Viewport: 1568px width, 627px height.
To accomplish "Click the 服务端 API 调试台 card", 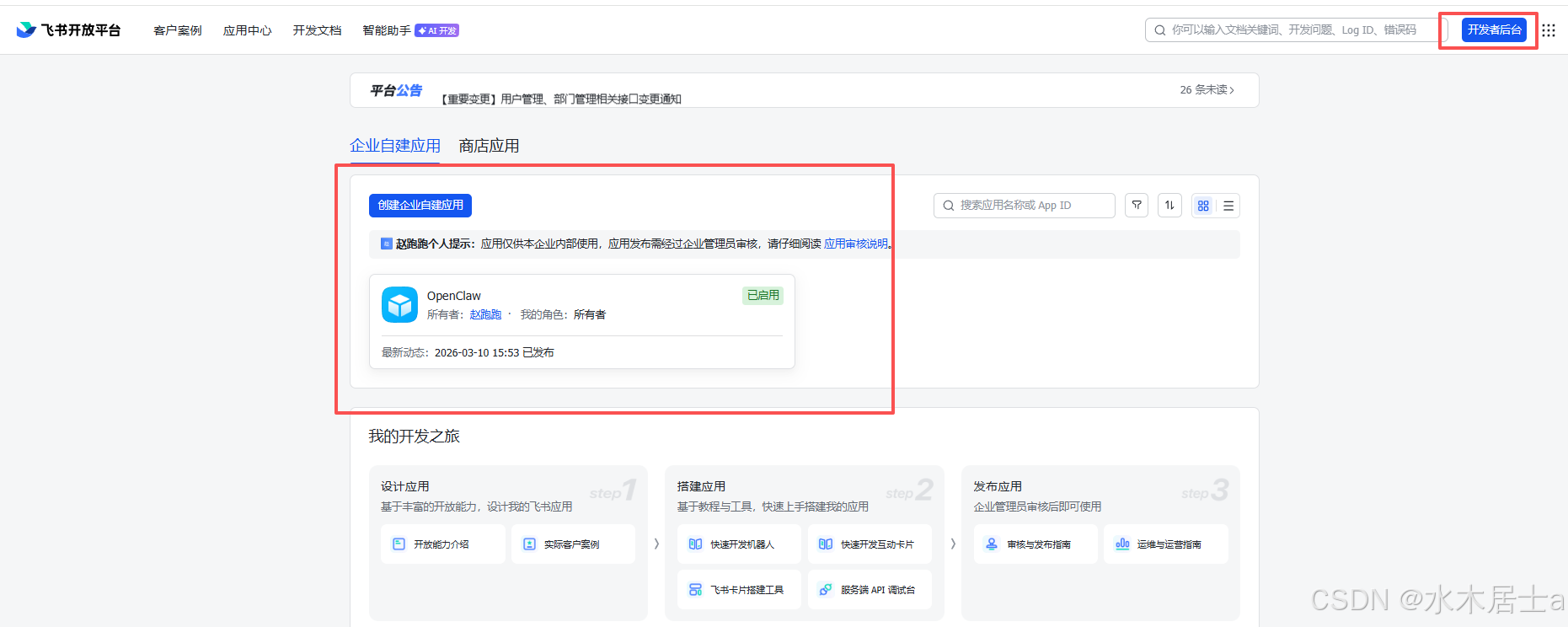I will [870, 590].
